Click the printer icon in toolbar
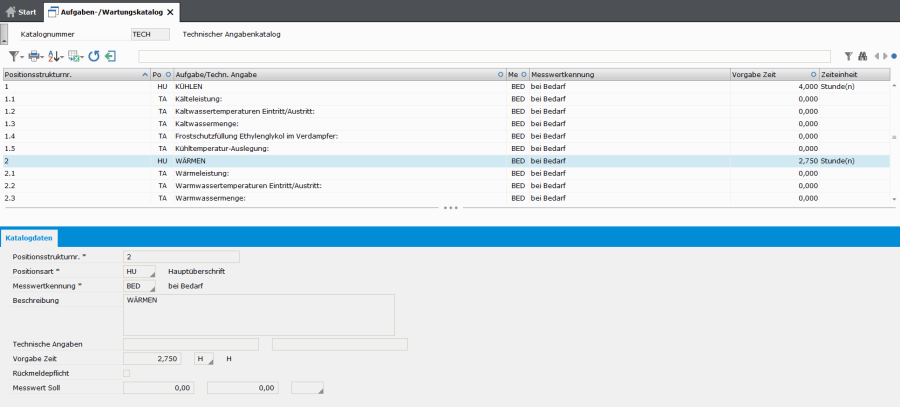Screen dimensions: 900x407 [36, 56]
